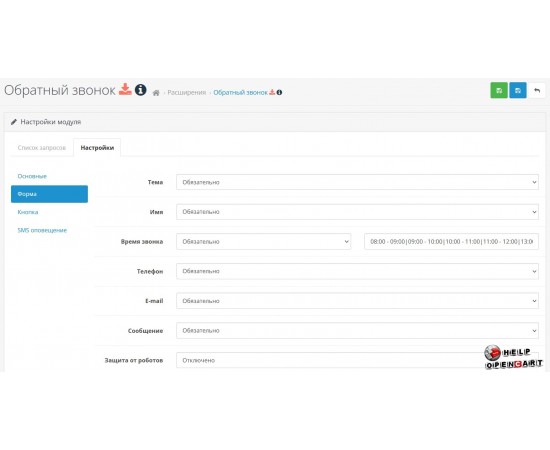Click small info icon in the breadcrumb

coord(279,92)
